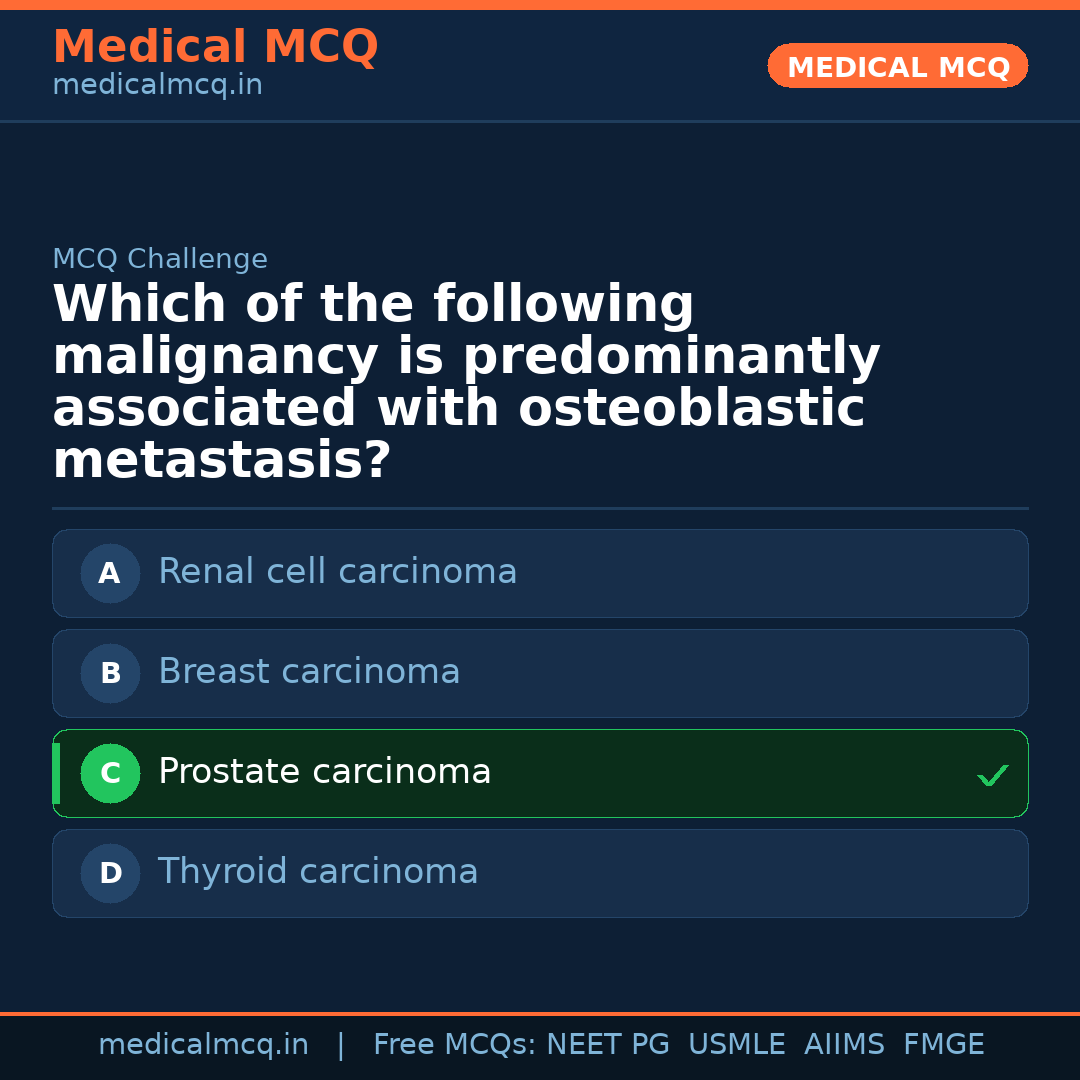Click the orange MEDICAL MCQ badge
1080x1080 pixels.
tap(898, 67)
